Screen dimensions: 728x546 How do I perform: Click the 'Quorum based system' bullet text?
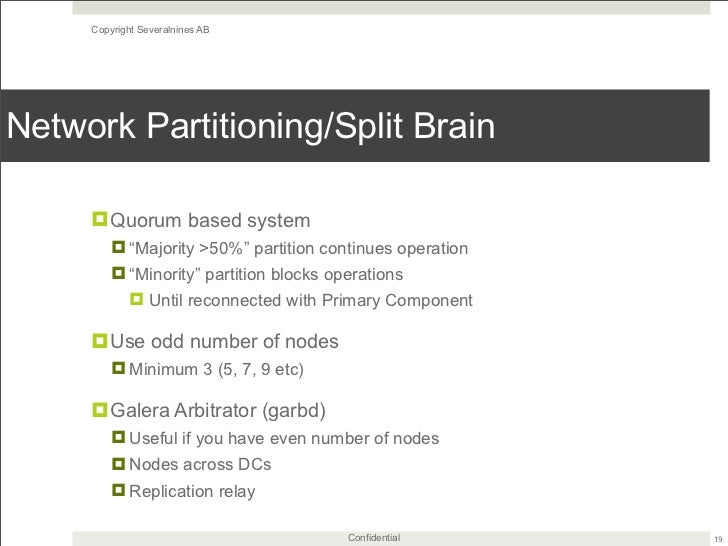(x=210, y=220)
